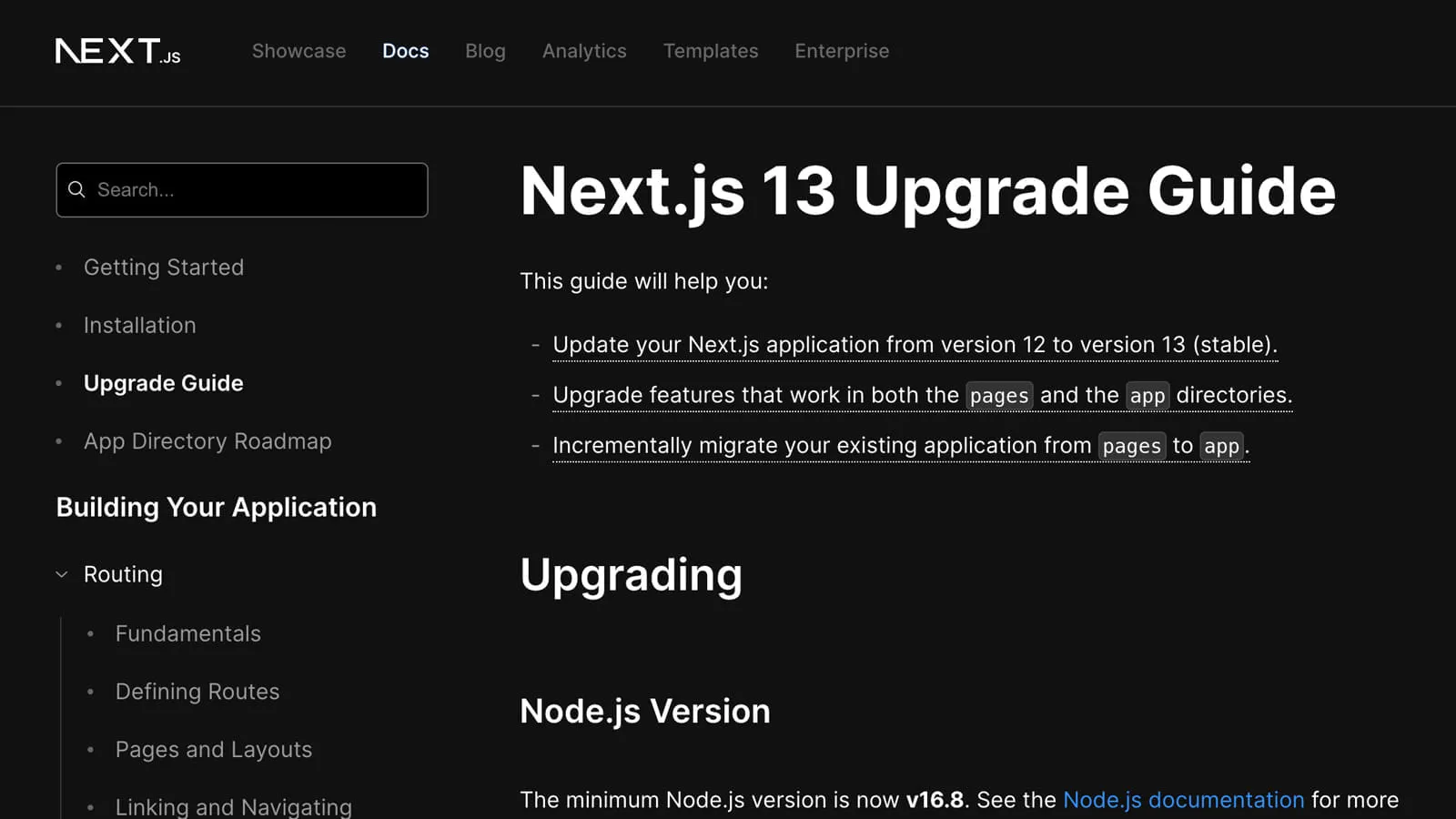The image size is (1456, 819).
Task: Open the Installation docs page
Action: click(139, 325)
